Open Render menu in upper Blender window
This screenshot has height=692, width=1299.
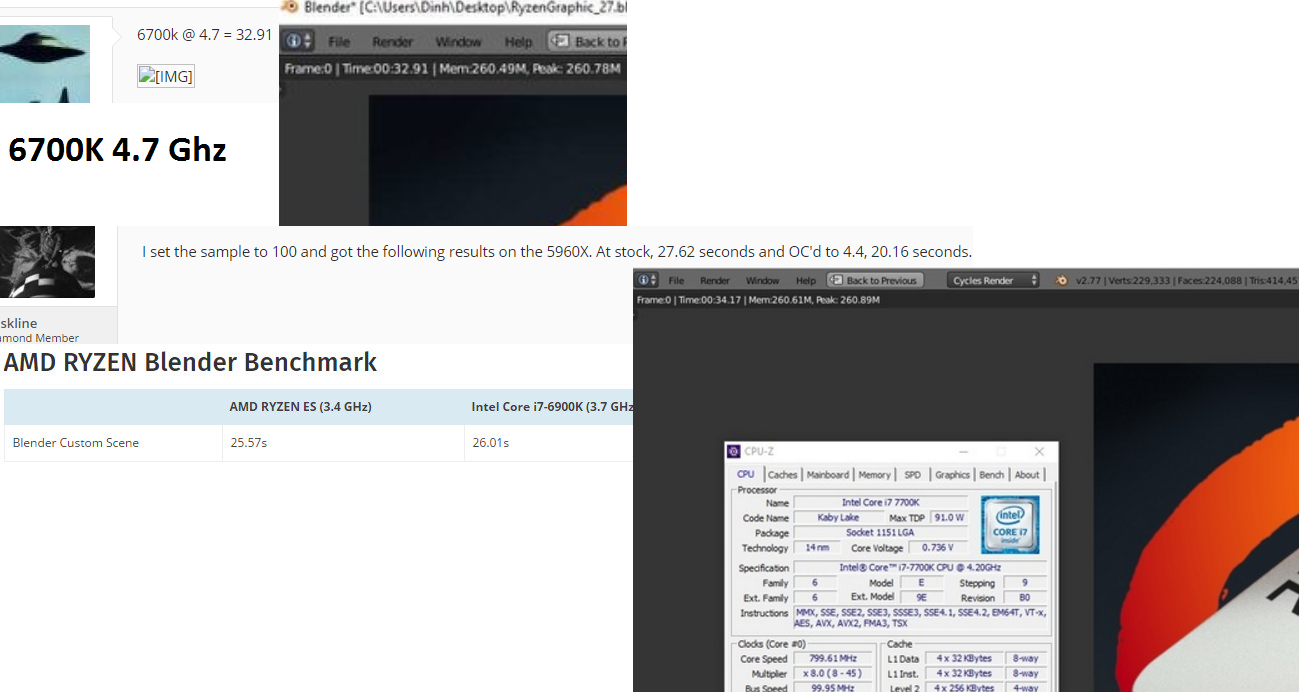(393, 42)
